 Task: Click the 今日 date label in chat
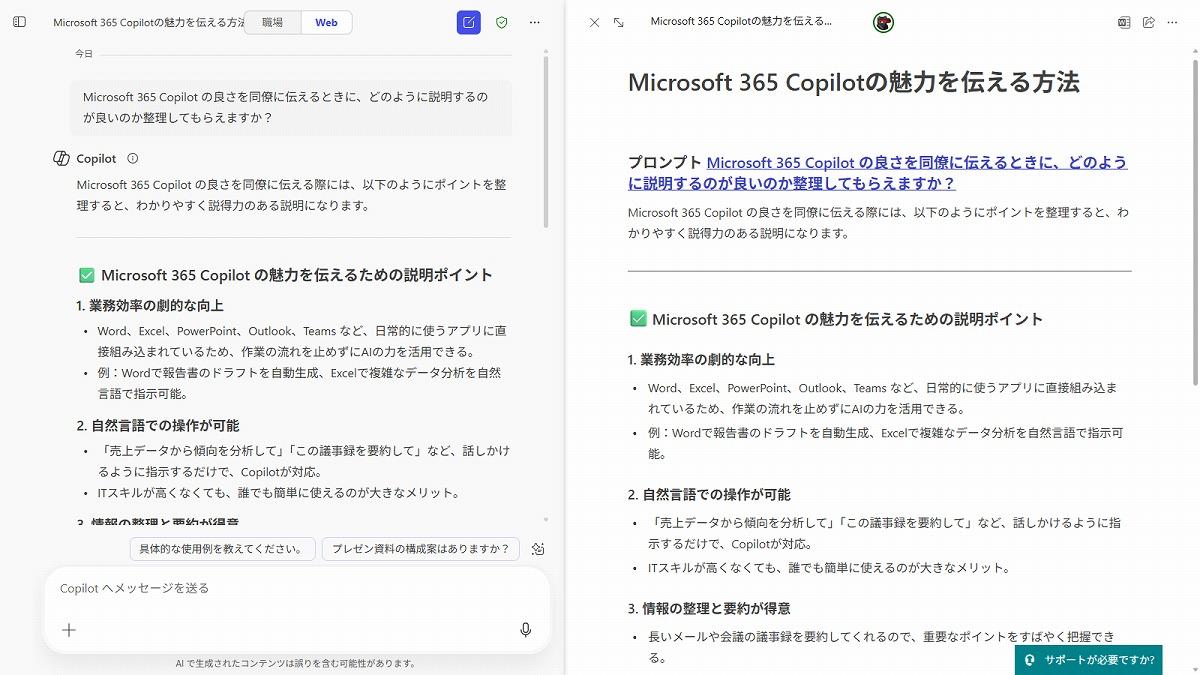pos(84,54)
